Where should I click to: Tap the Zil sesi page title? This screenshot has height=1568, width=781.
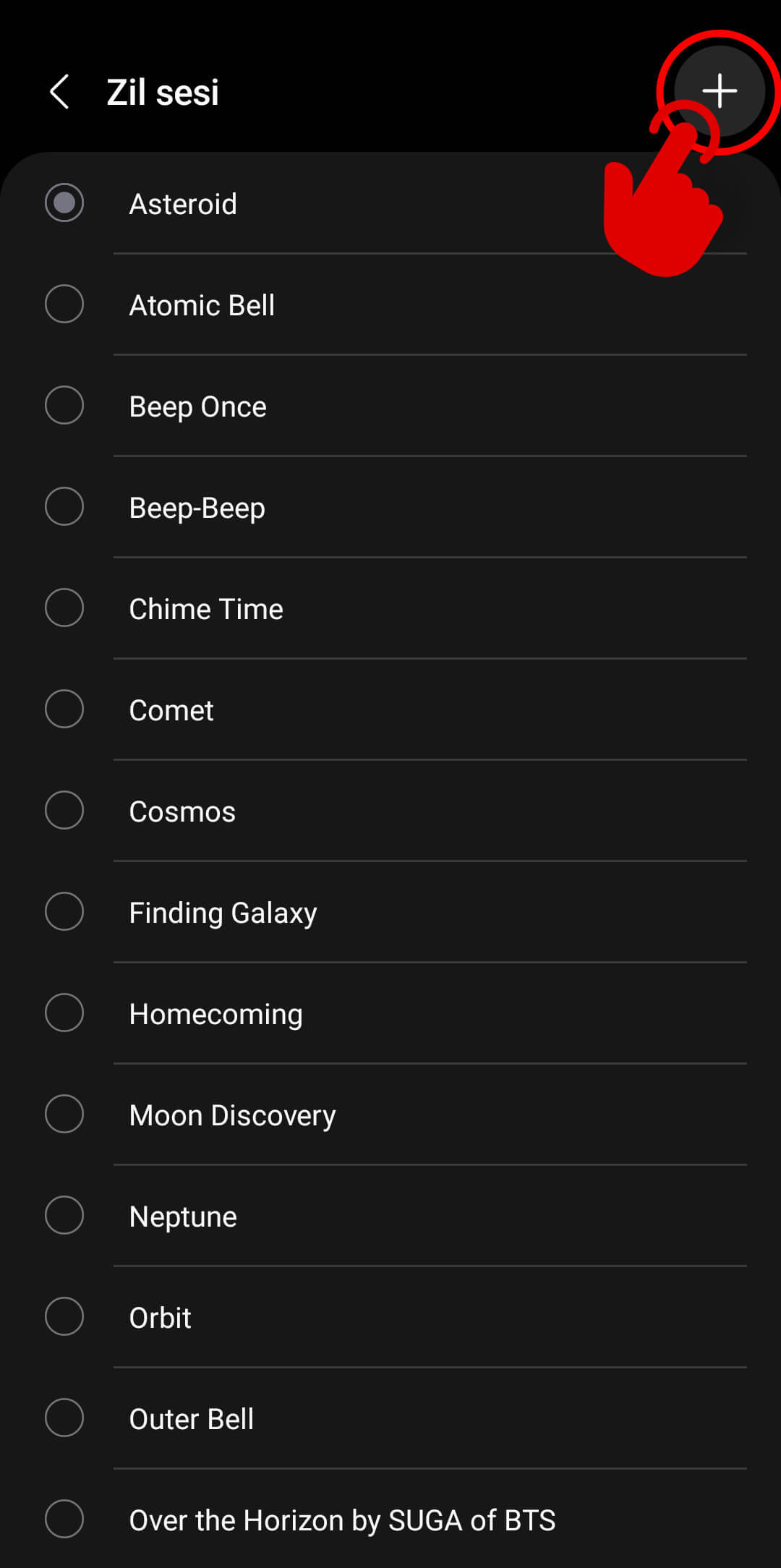coord(163,93)
